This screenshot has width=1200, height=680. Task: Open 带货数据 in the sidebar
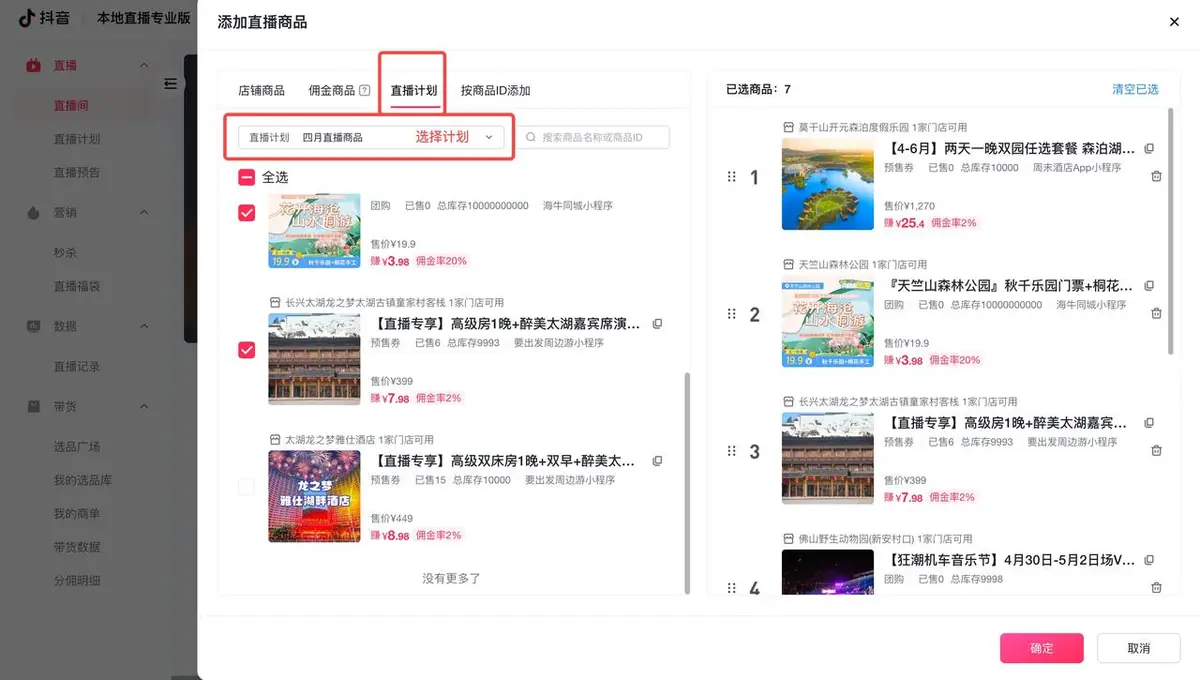(77, 547)
